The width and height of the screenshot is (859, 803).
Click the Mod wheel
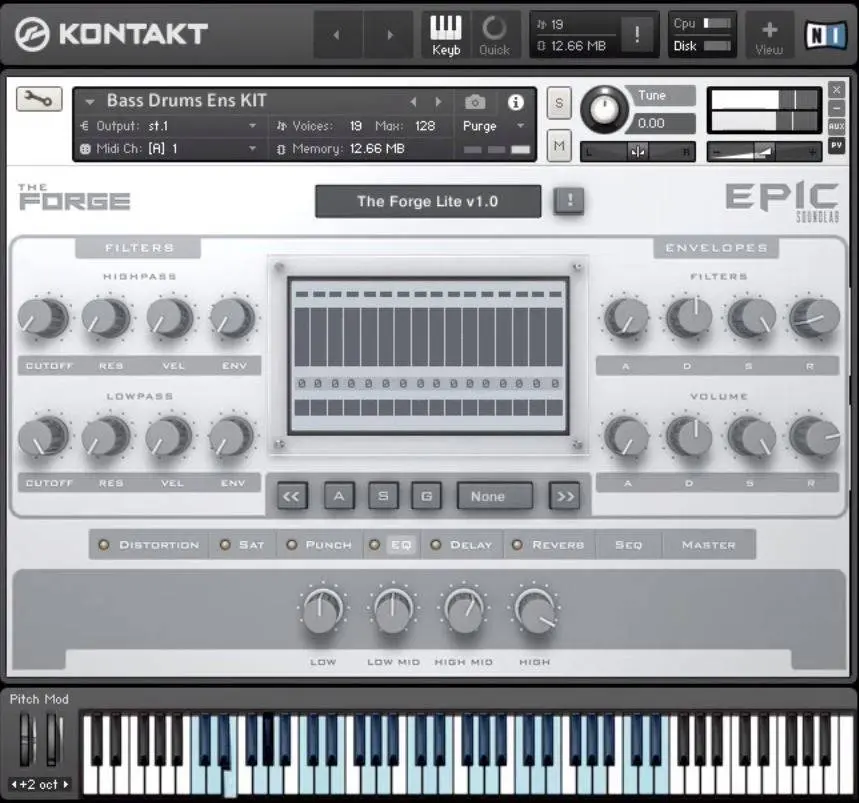tap(53, 738)
